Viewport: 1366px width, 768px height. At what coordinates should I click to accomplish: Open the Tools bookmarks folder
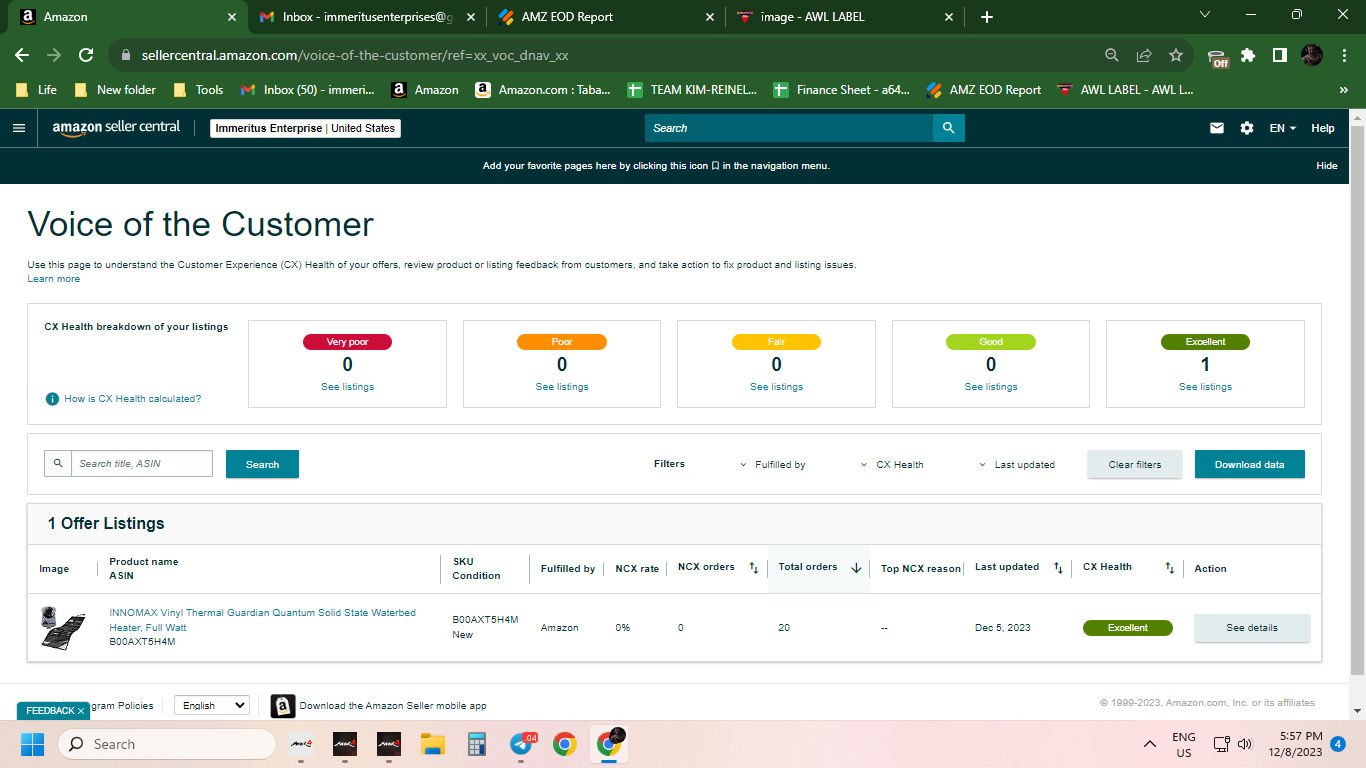pos(198,90)
